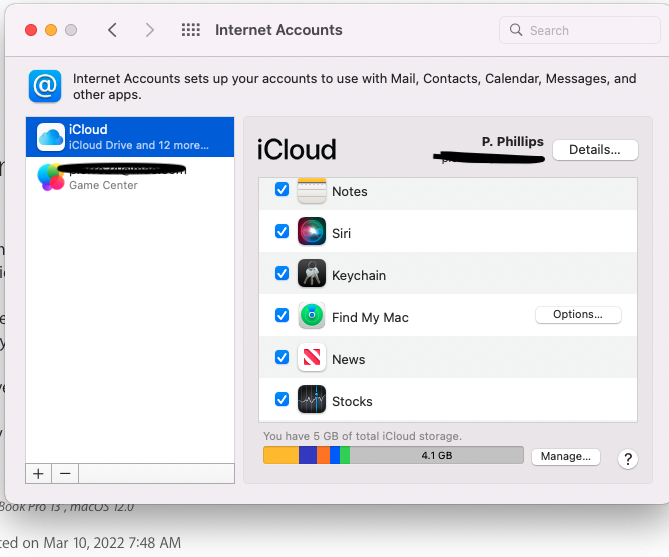Click Manage... iCloud storage
The image size is (669, 557).
pyautogui.click(x=566, y=457)
